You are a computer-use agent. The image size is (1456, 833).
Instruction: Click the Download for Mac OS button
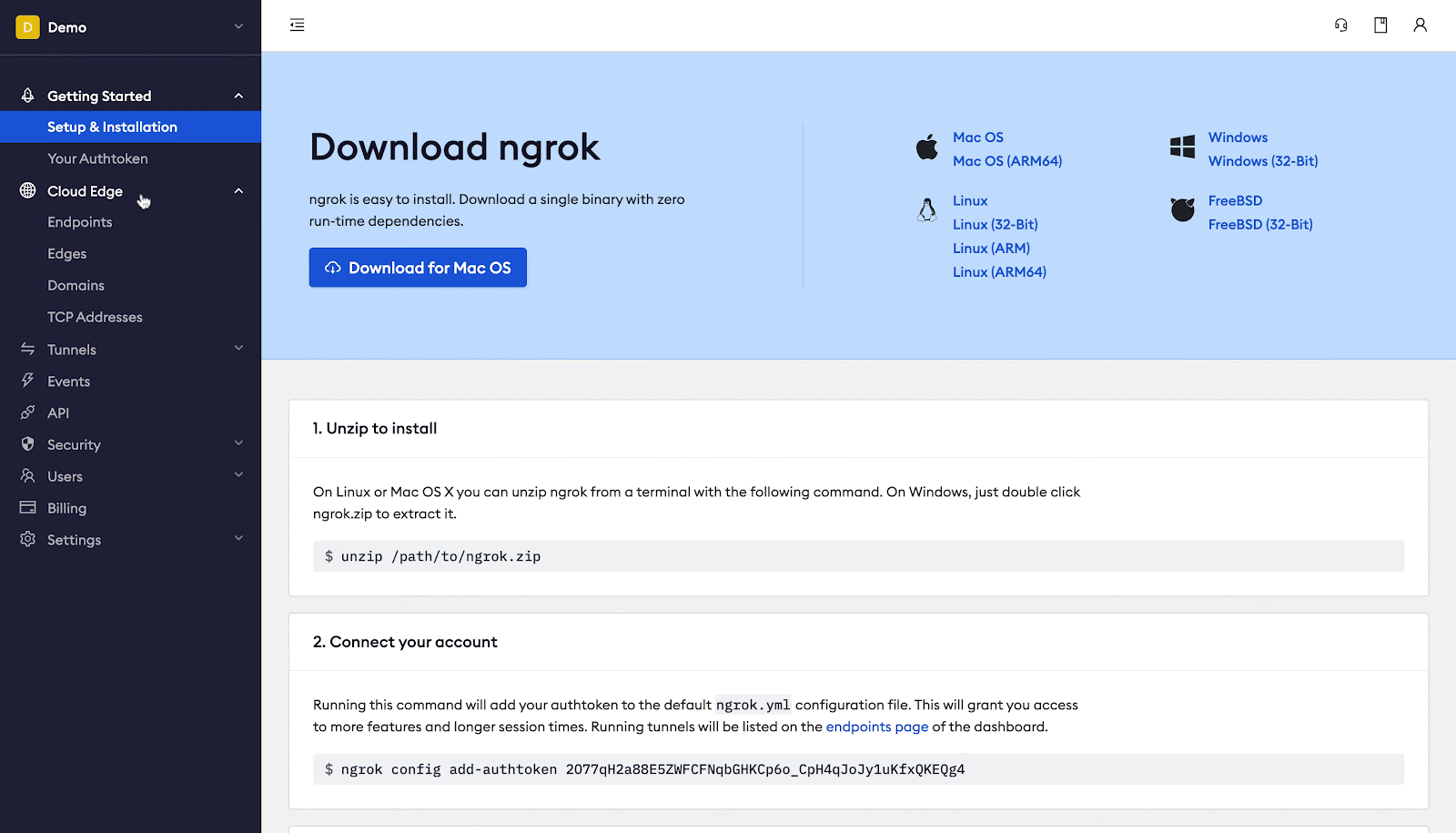[418, 267]
